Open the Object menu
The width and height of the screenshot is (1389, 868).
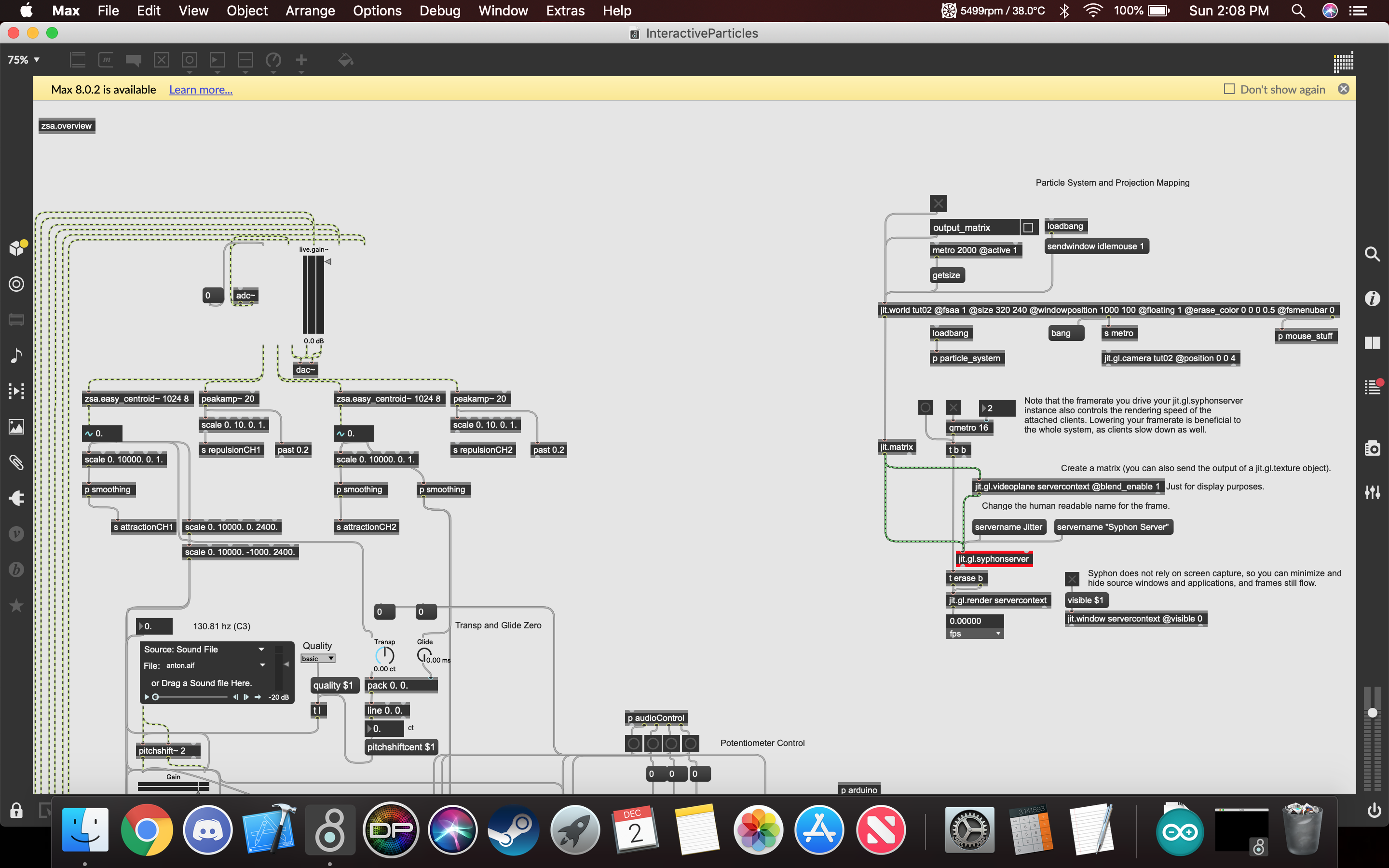click(x=247, y=10)
